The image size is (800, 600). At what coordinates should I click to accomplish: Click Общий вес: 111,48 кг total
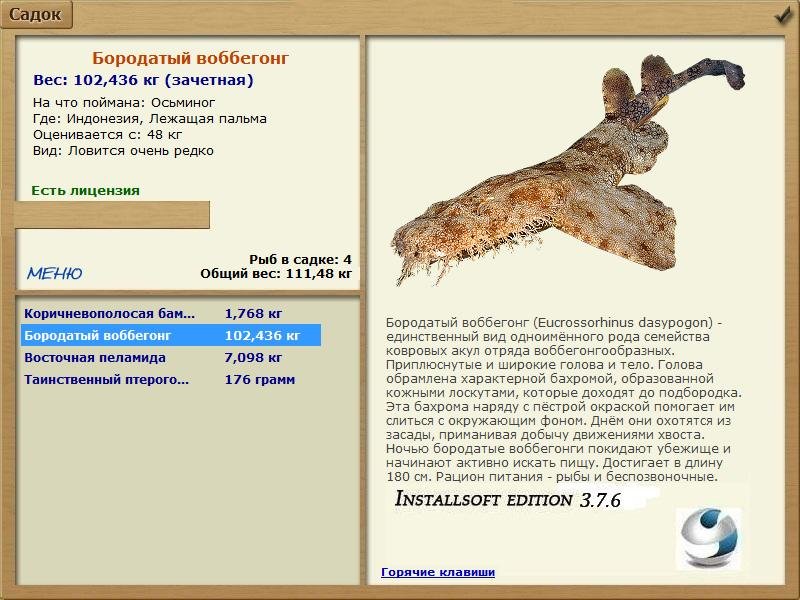coord(276,273)
